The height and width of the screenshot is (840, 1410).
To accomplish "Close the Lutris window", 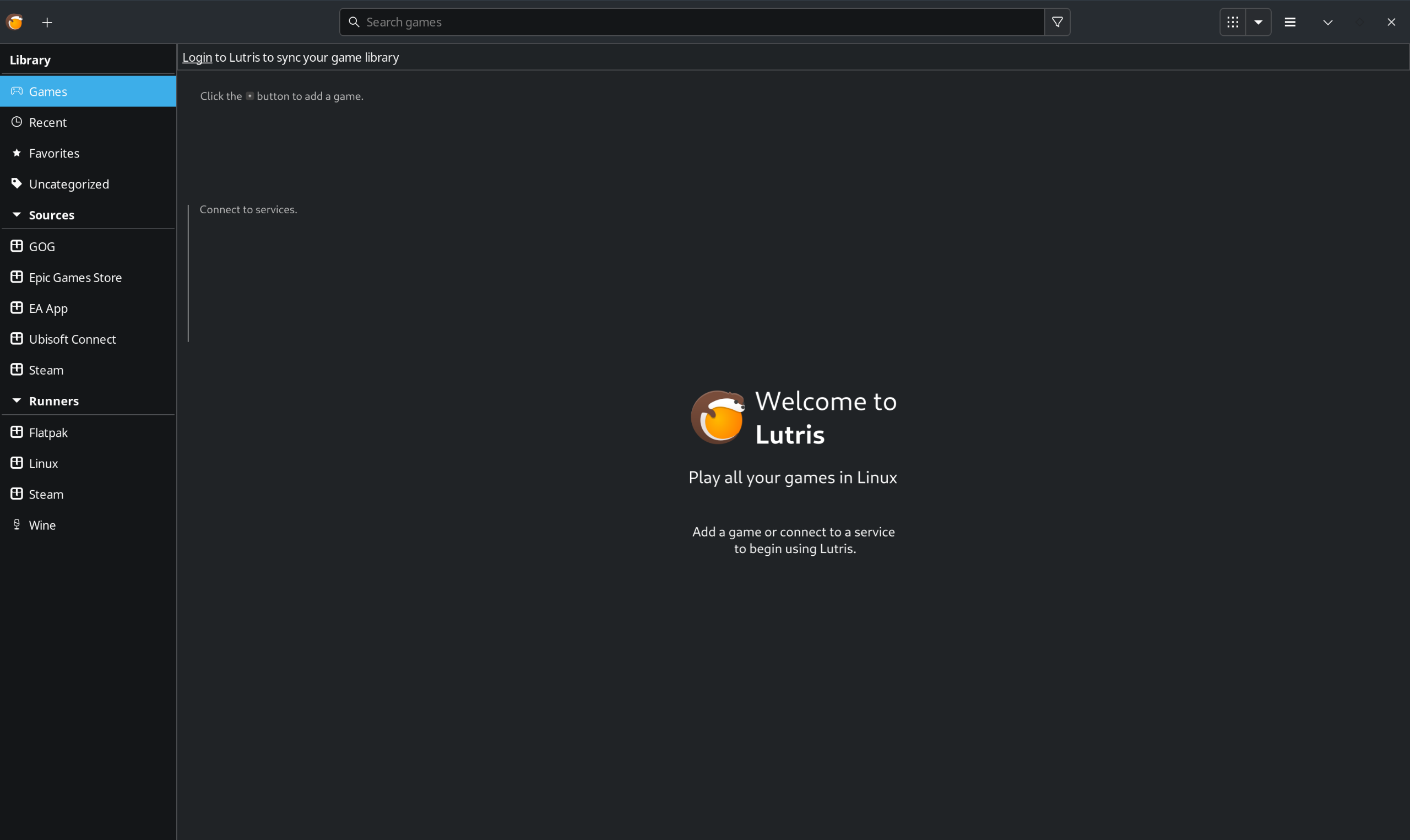I will click(x=1391, y=22).
